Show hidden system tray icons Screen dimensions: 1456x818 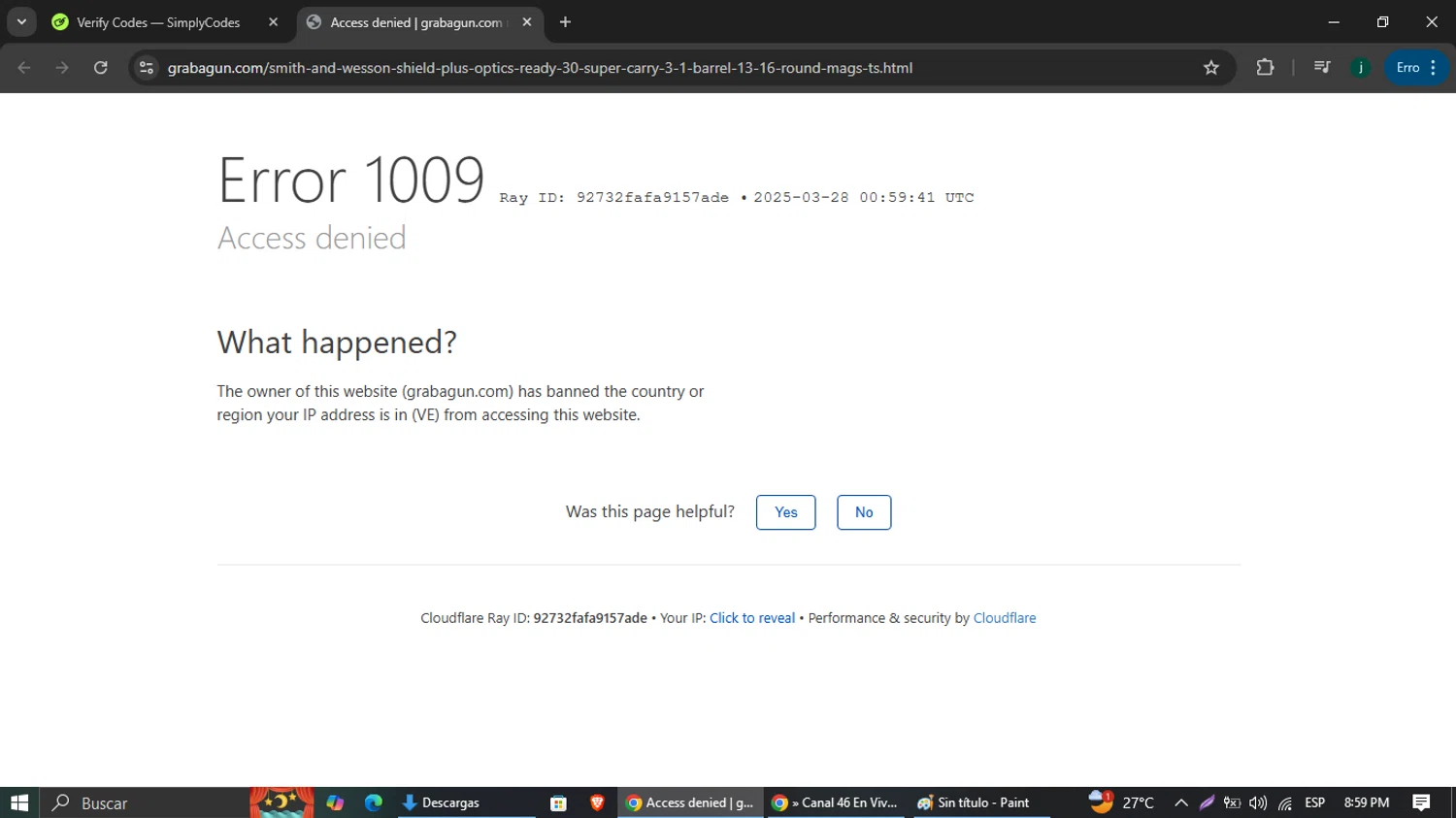pos(1181,802)
